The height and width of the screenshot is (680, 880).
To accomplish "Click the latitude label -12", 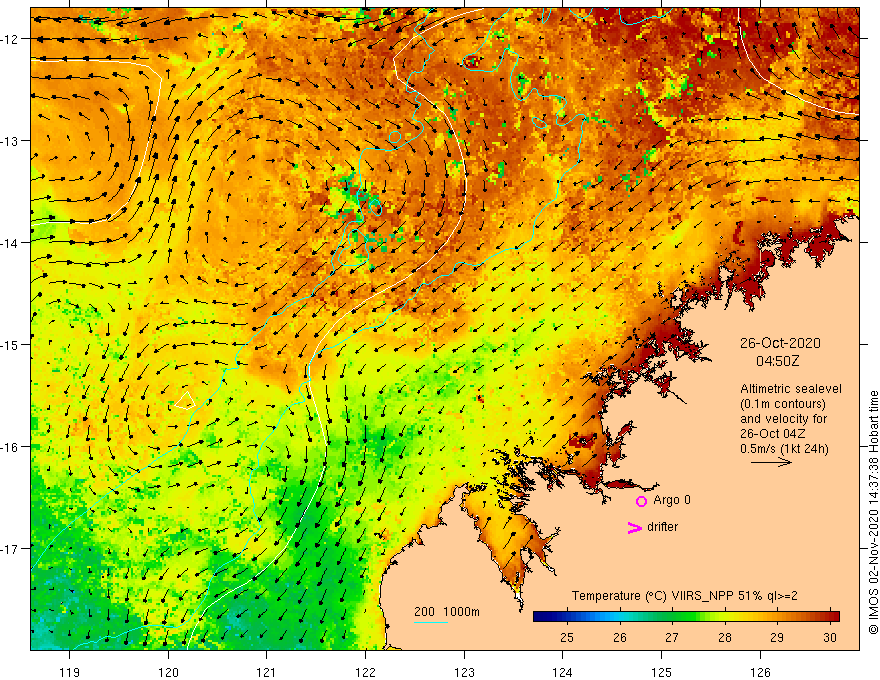I will click(10, 39).
